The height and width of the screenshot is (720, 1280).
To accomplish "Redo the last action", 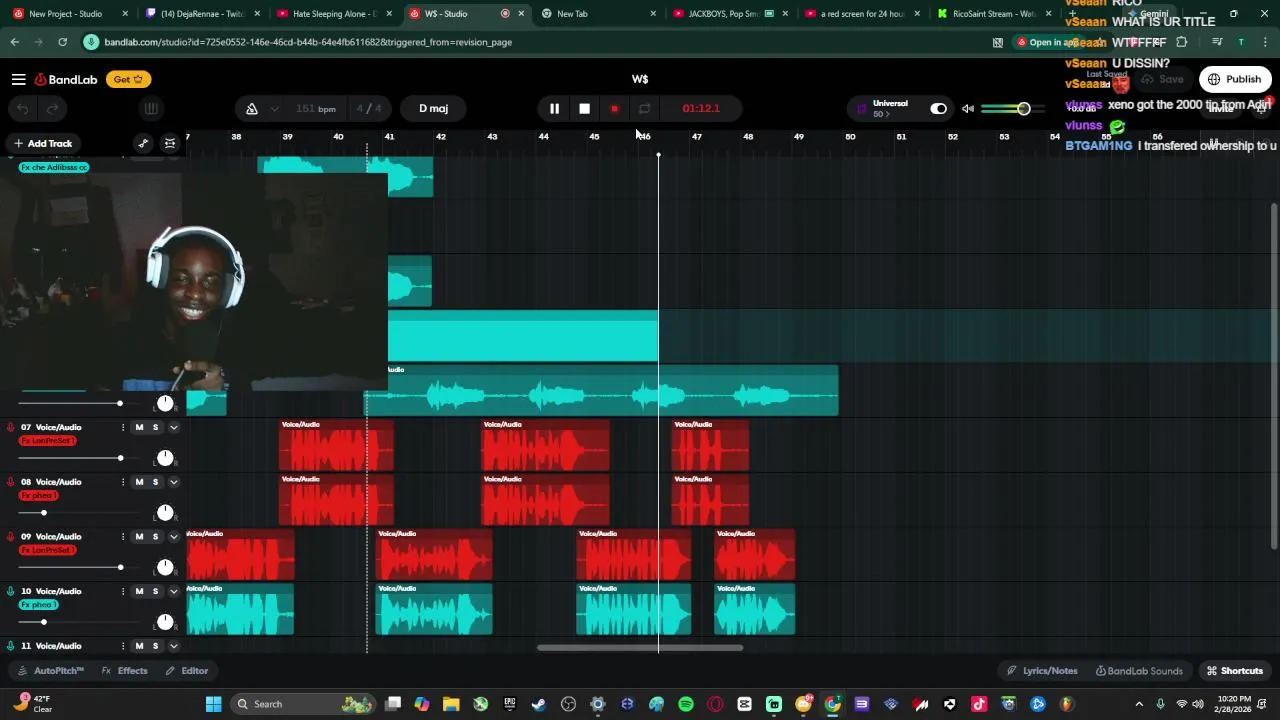I will click(52, 108).
